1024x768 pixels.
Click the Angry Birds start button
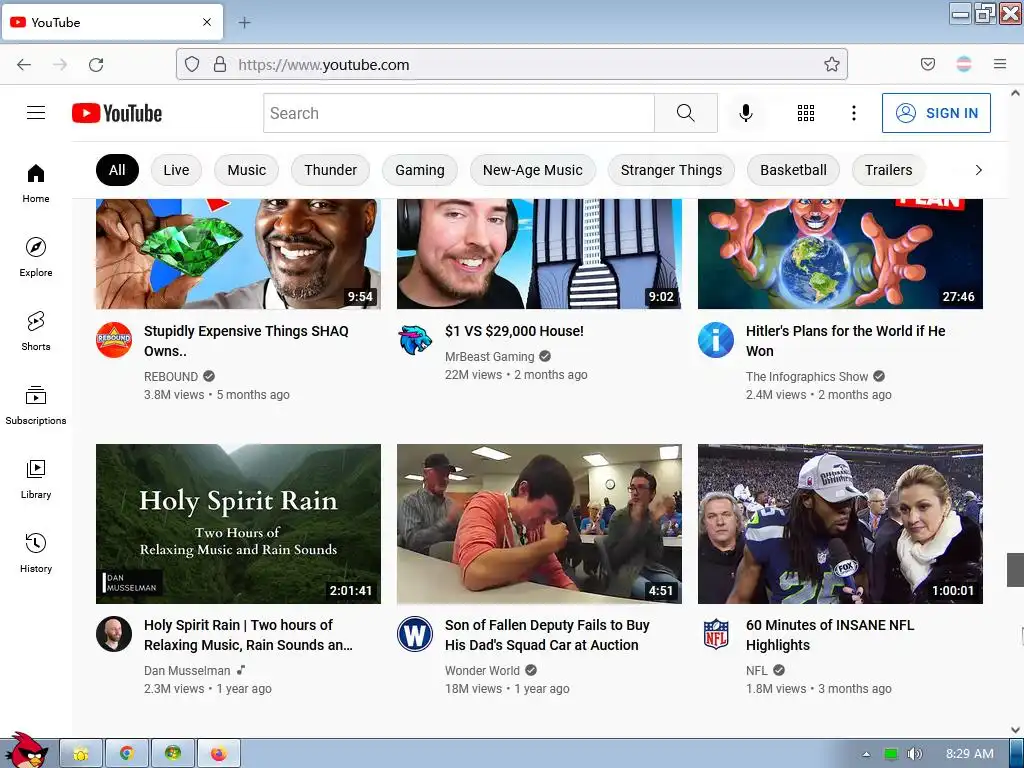coord(26,751)
